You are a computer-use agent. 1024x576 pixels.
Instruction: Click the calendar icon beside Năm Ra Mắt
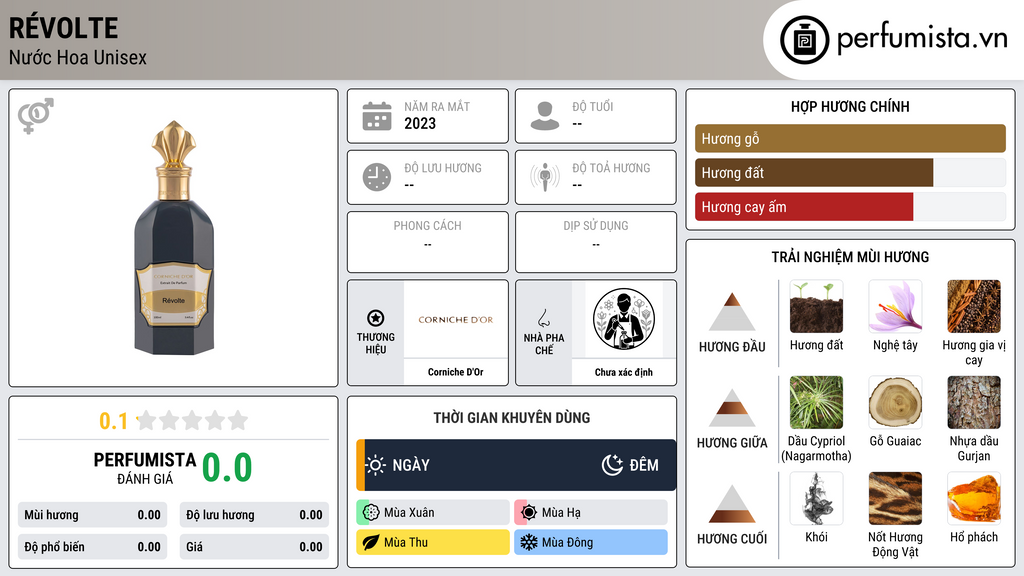coord(377,116)
